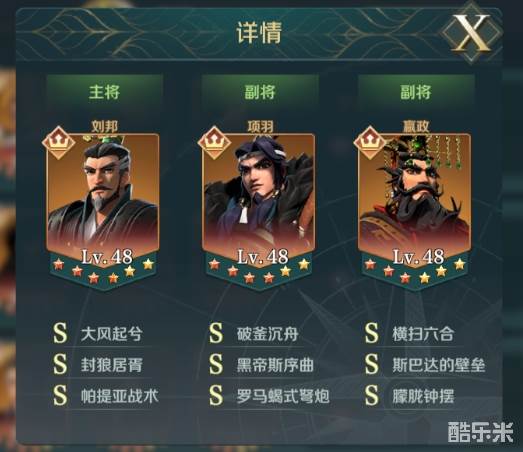Open the 朦胧钟摆 skill
The width and height of the screenshot is (523, 452).
pos(423,396)
